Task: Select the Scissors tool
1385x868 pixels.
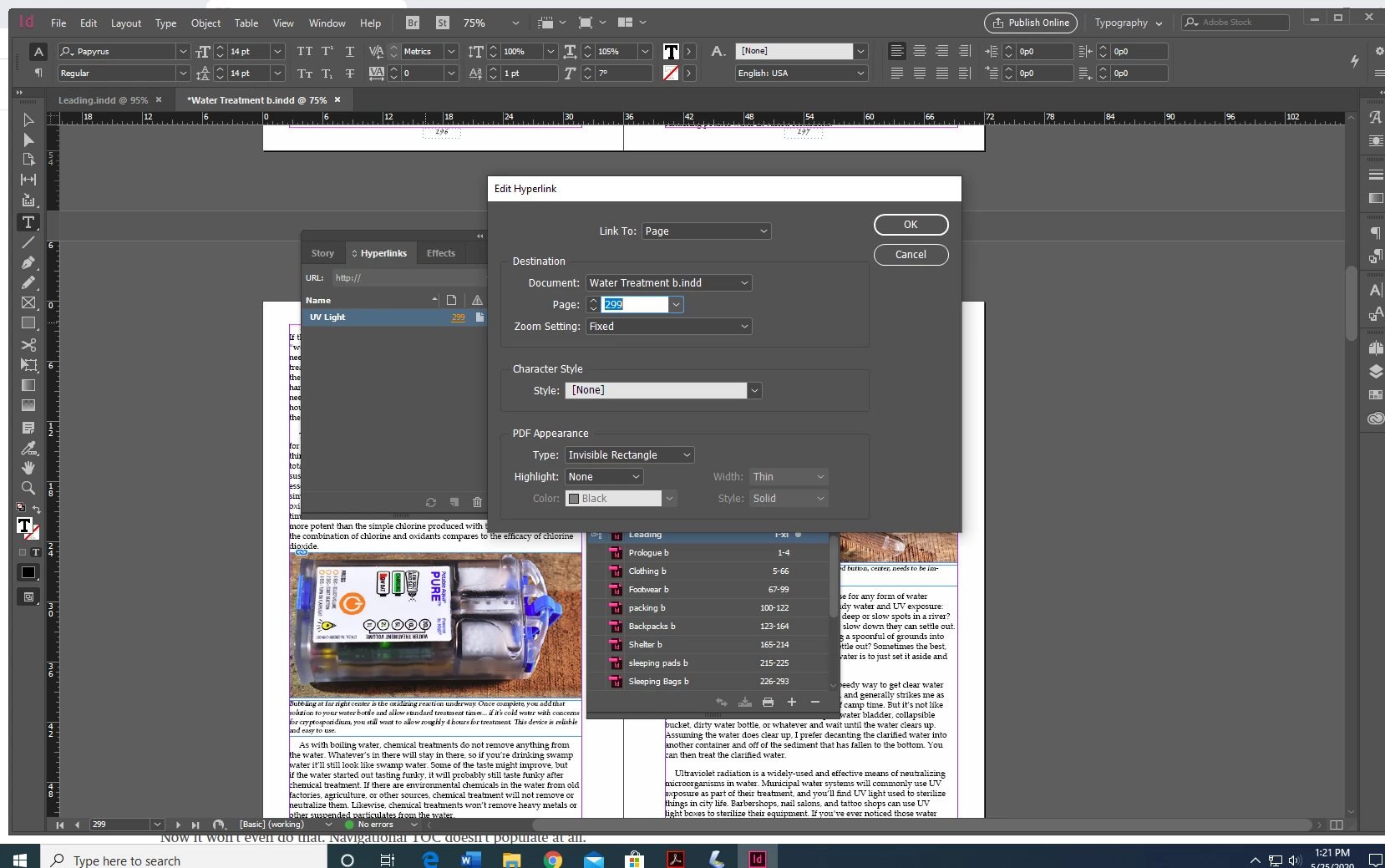Action: (x=28, y=344)
